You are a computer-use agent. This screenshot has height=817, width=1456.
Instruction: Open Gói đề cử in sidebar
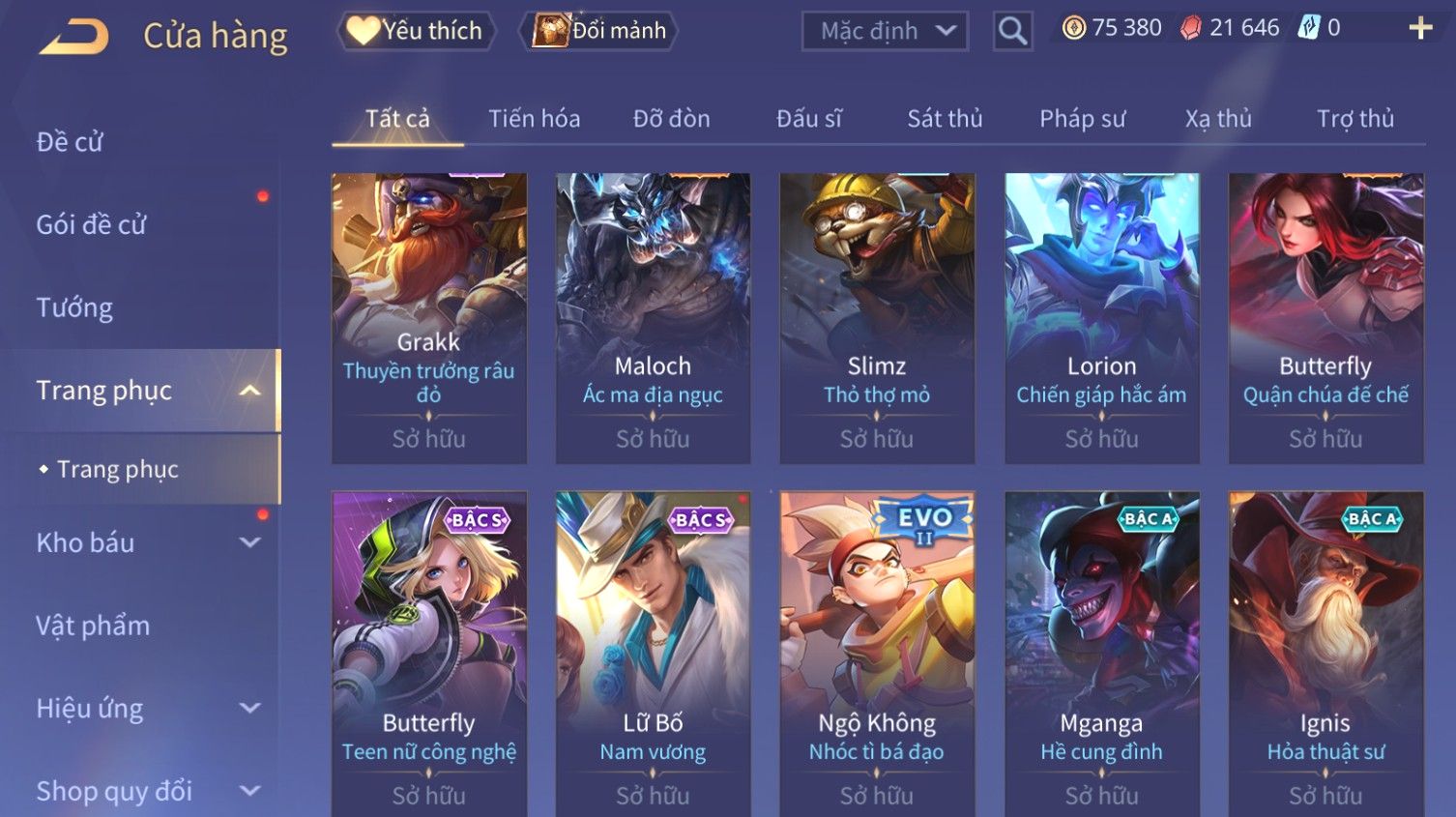[x=91, y=224]
